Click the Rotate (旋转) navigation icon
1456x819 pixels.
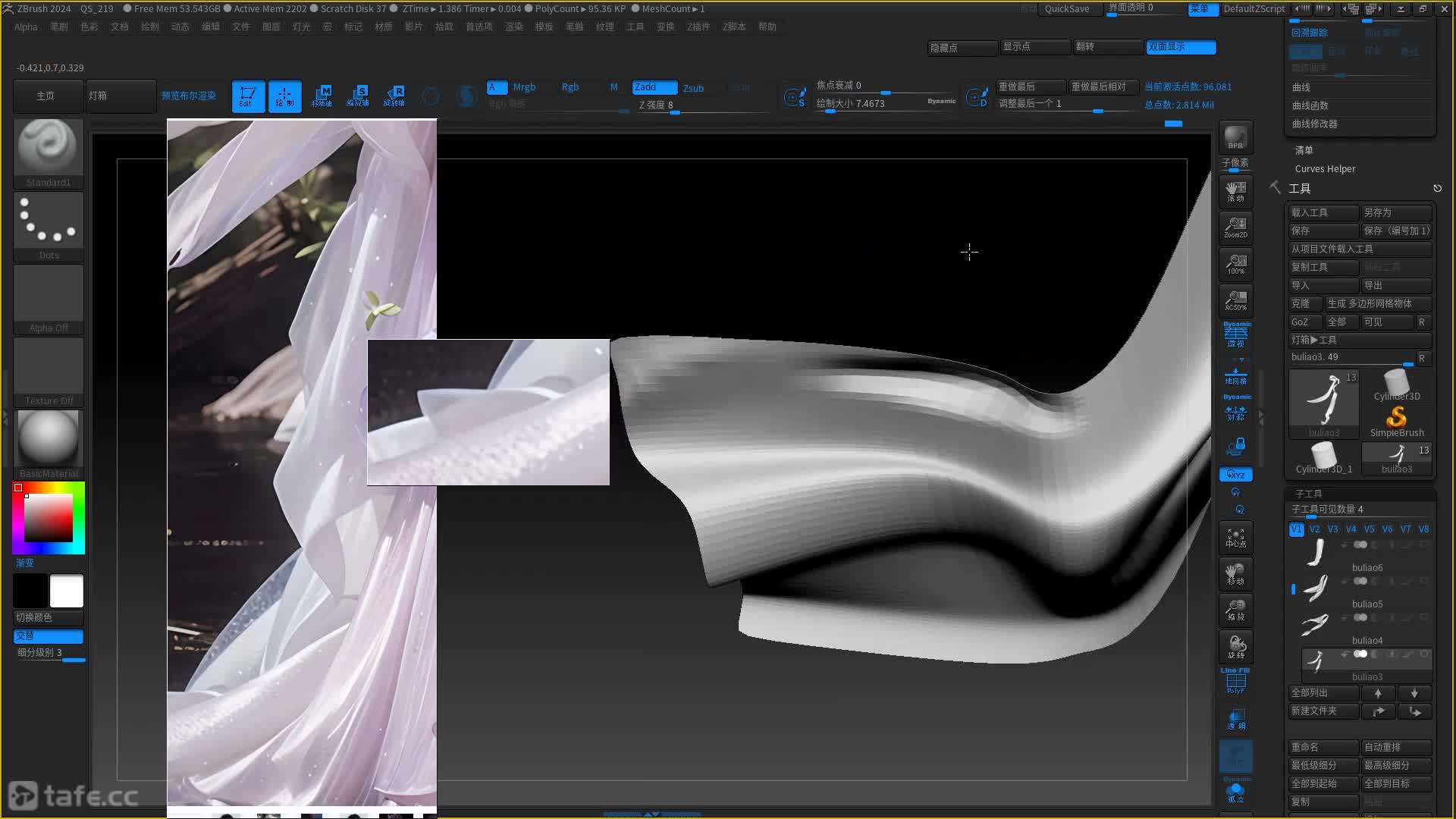point(1235,647)
